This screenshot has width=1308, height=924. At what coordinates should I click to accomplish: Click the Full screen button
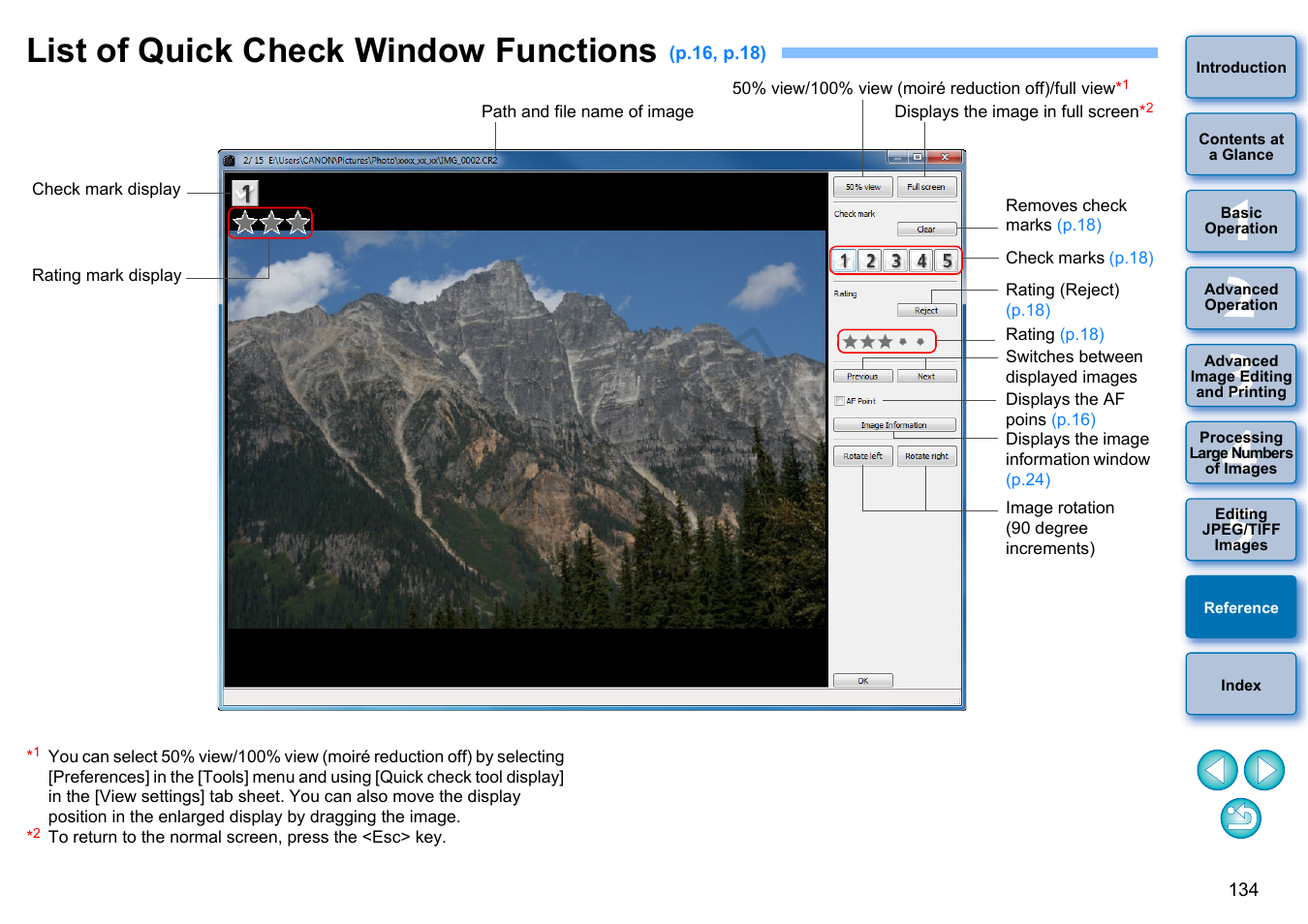tap(926, 187)
